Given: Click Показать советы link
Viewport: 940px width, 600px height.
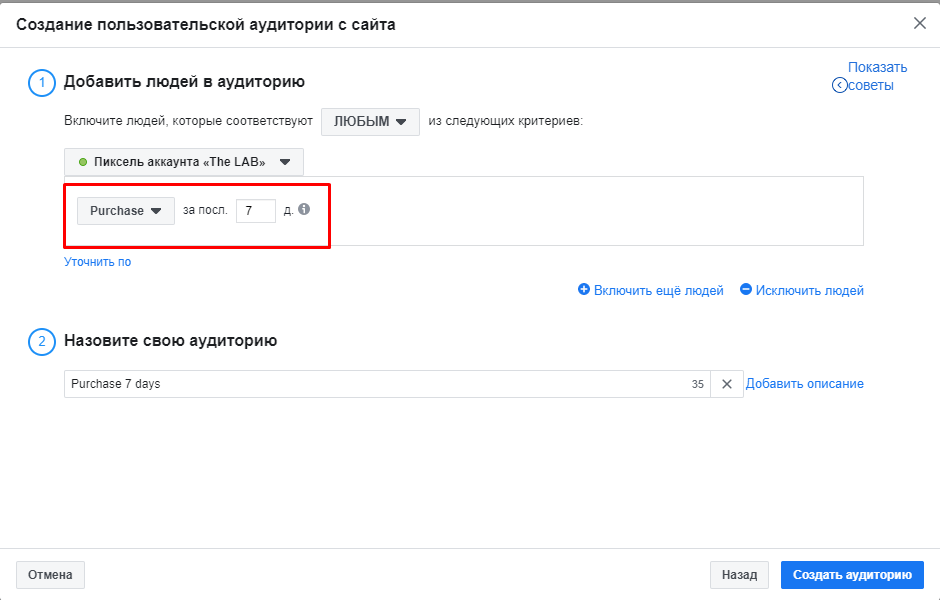Looking at the screenshot, I should [877, 67].
